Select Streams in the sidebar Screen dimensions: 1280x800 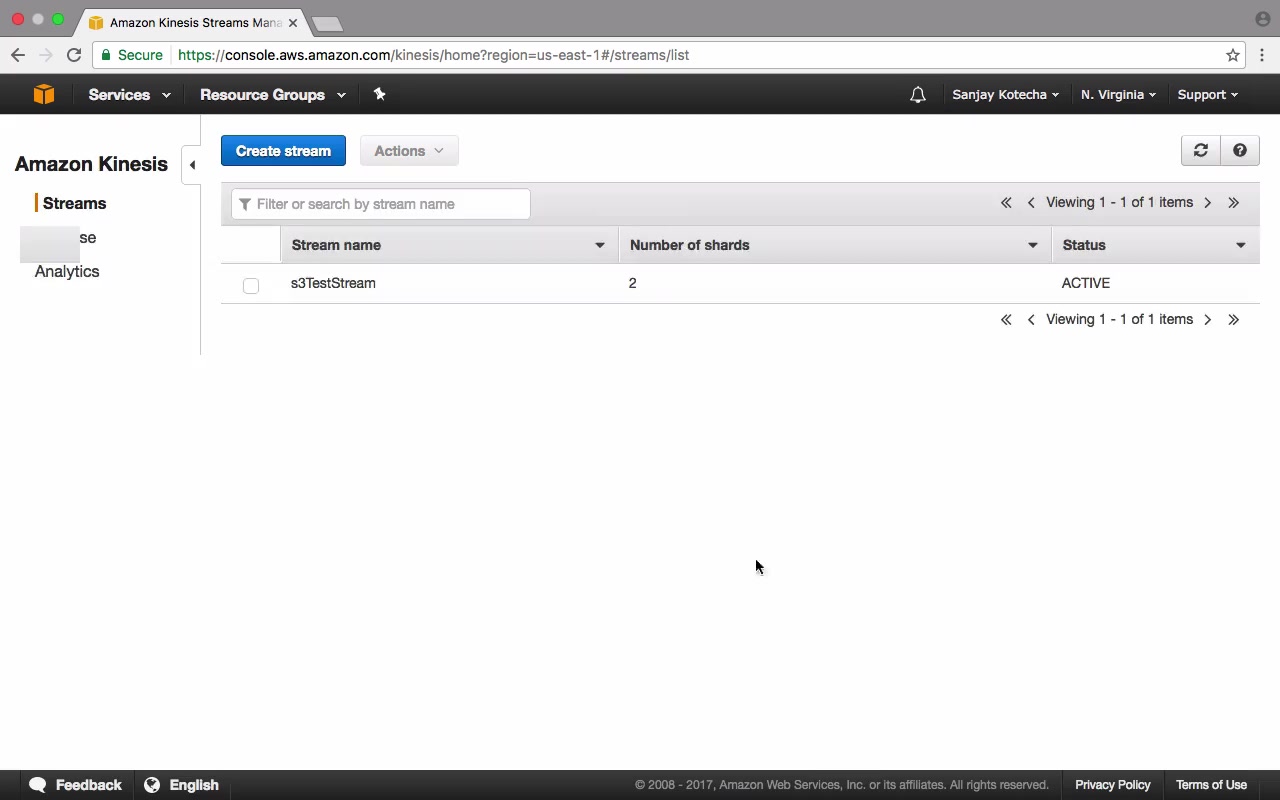point(74,203)
